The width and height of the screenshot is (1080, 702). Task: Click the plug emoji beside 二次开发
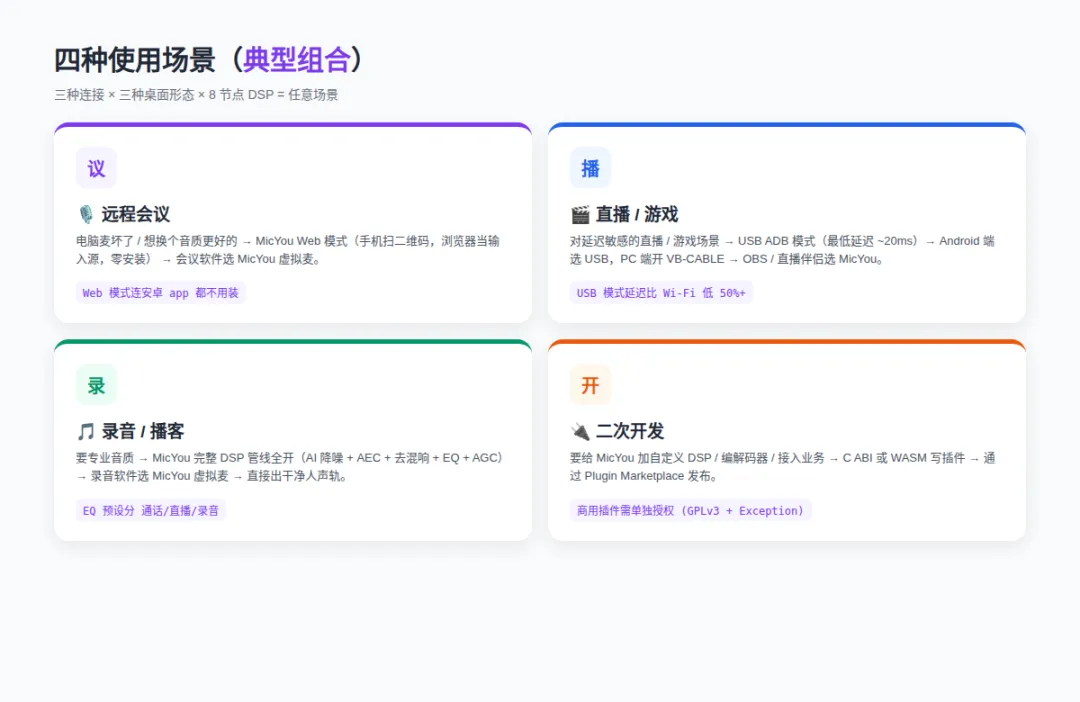pos(580,432)
